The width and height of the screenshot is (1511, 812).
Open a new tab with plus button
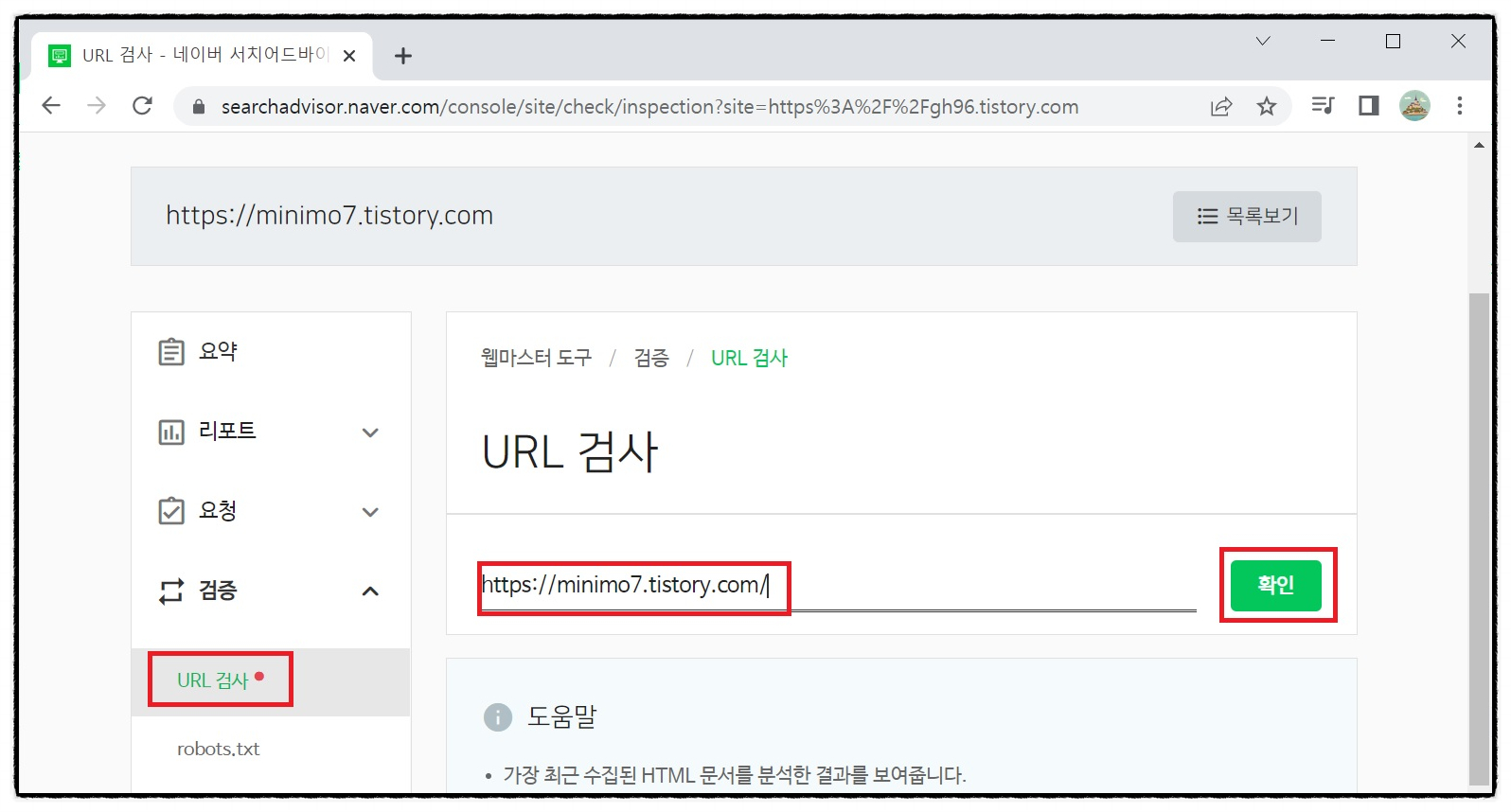click(x=403, y=56)
